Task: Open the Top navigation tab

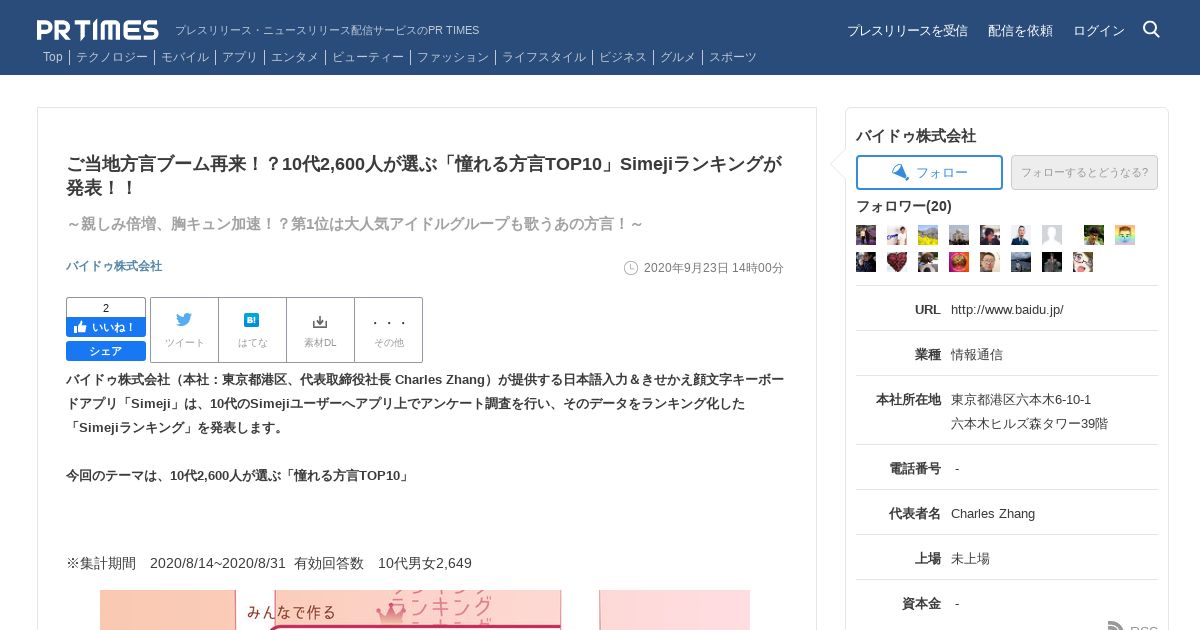Action: click(x=53, y=57)
